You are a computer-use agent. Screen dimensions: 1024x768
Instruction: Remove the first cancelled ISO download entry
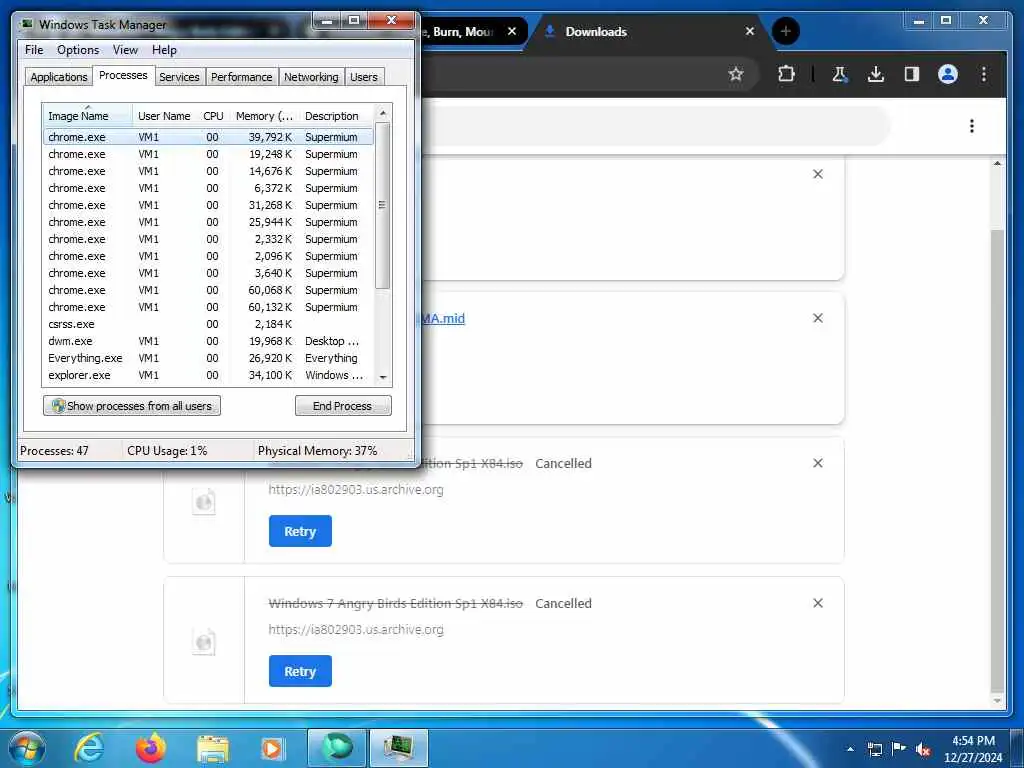[x=818, y=463]
